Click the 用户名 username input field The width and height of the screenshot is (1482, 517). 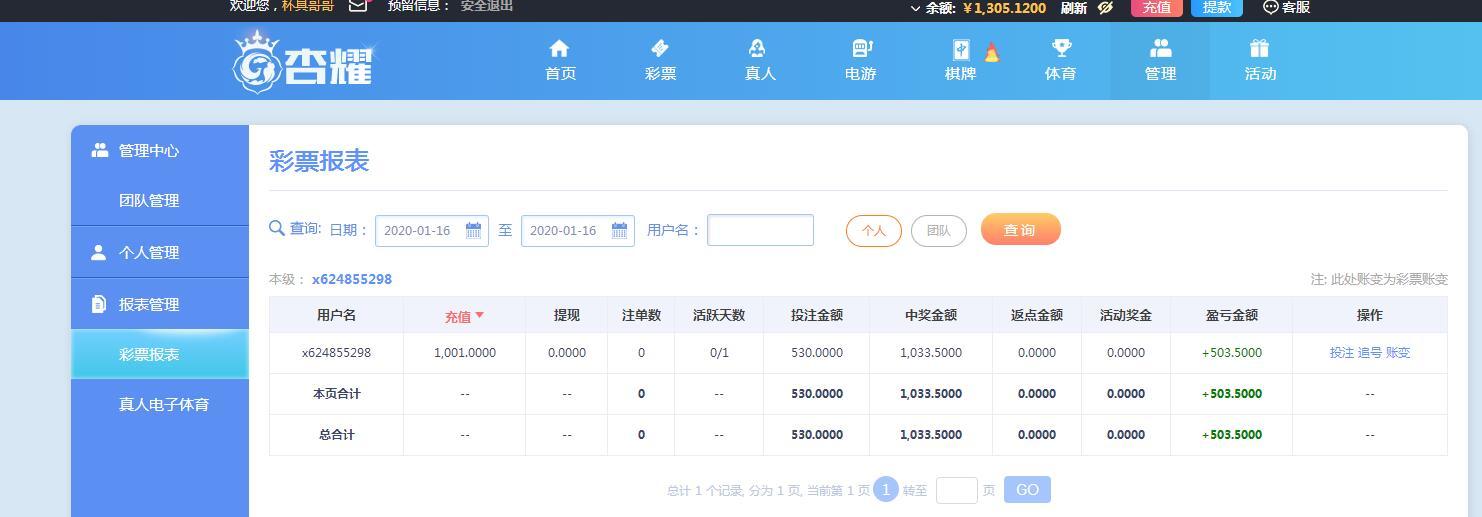pos(760,230)
